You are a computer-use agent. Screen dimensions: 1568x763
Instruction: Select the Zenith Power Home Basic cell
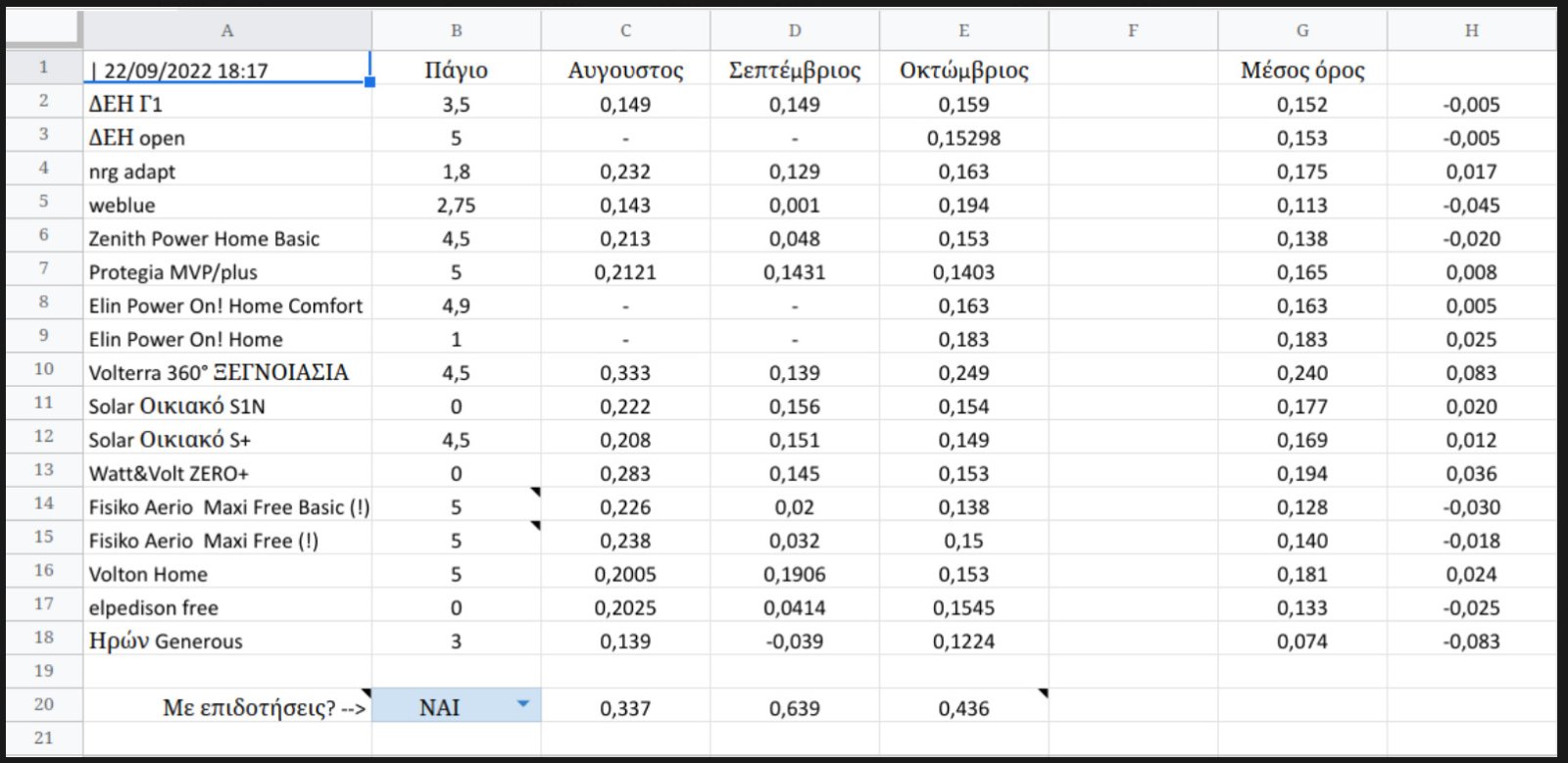pyautogui.click(x=227, y=237)
